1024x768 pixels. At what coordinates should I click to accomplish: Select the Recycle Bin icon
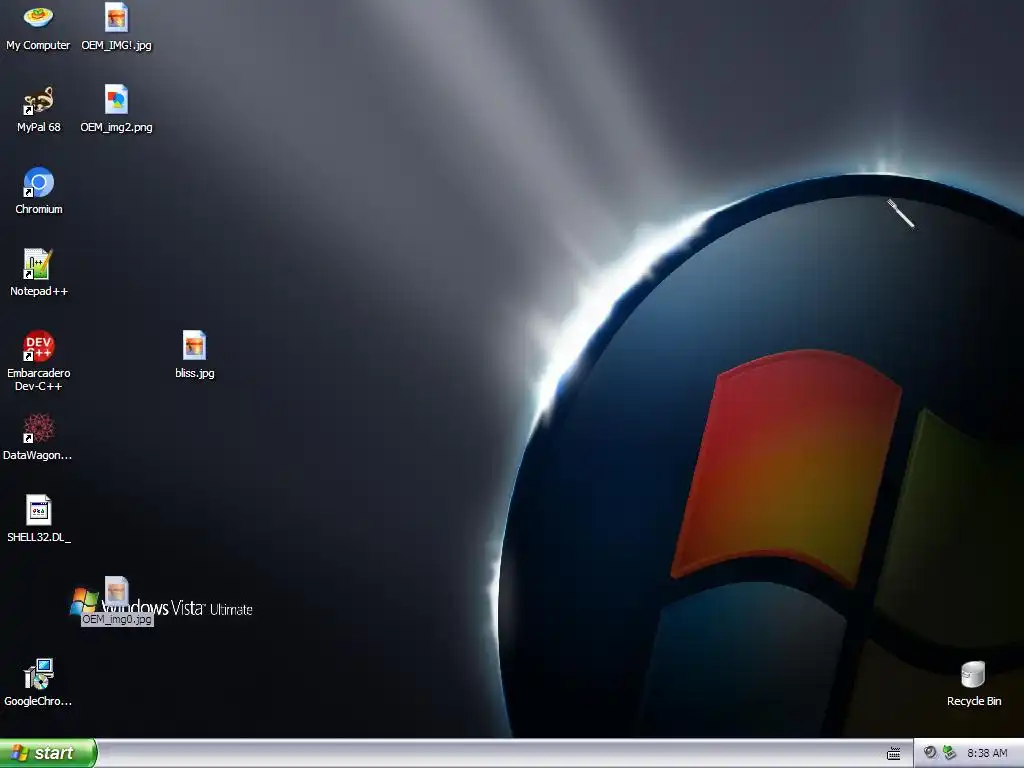[973, 674]
